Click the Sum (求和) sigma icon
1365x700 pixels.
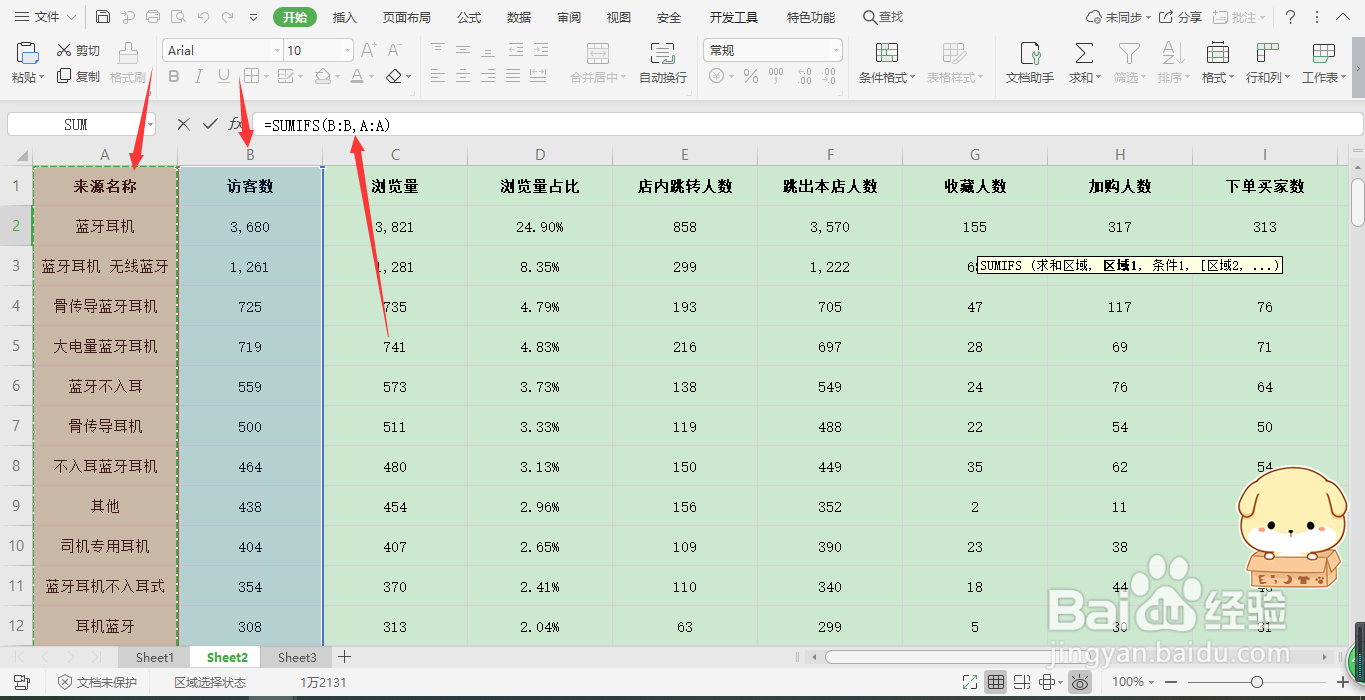[1084, 53]
